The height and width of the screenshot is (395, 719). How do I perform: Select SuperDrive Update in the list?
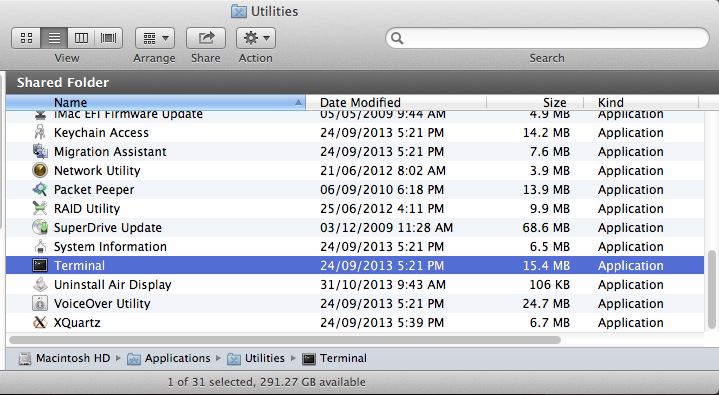pos(108,228)
